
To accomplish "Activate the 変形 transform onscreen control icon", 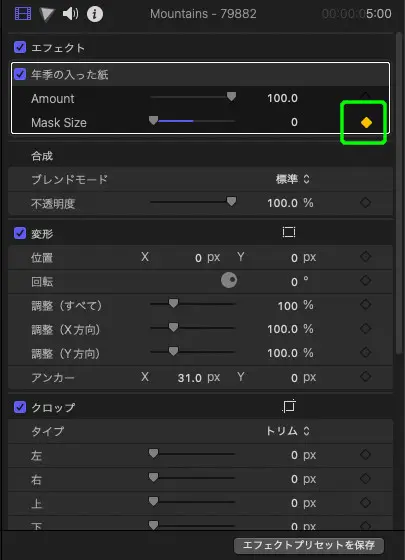I will tap(289, 232).
